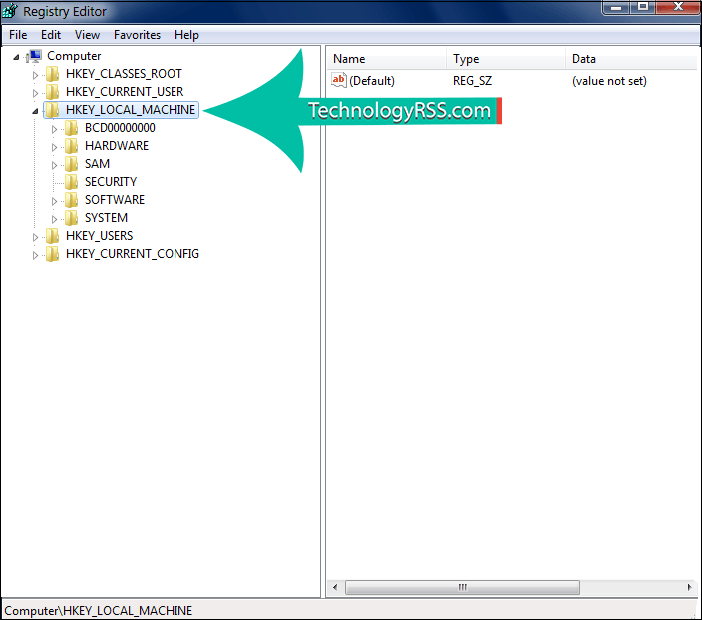Expand the SYSTEM key arrow

(56, 218)
